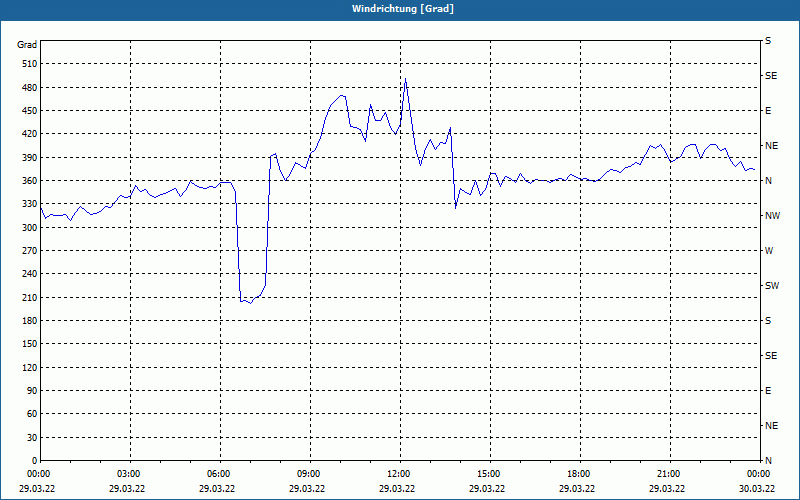Click the 'Grad' y-axis unit label
The height and width of the screenshot is (500, 800).
pos(27,45)
